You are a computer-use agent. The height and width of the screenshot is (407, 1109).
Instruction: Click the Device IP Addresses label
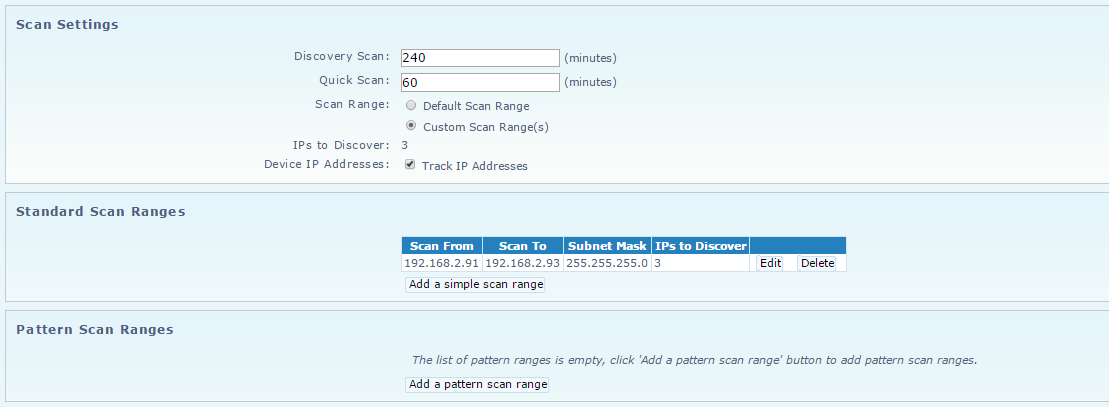click(x=327, y=164)
